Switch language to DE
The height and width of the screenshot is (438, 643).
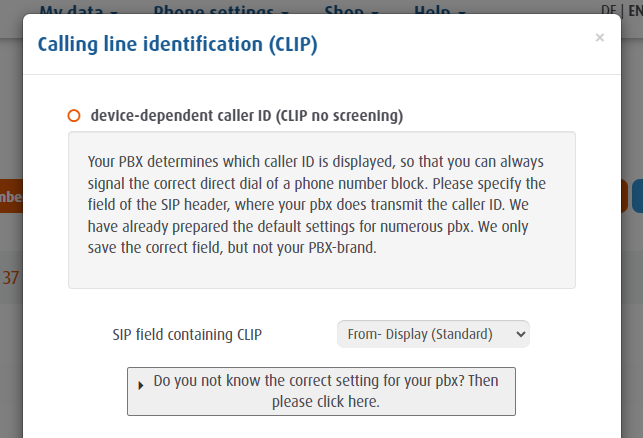[x=609, y=10]
